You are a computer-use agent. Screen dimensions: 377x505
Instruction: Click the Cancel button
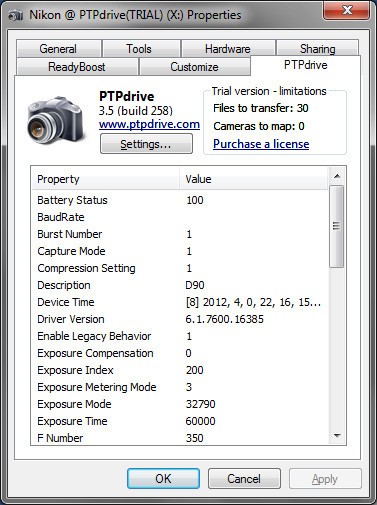(244, 479)
